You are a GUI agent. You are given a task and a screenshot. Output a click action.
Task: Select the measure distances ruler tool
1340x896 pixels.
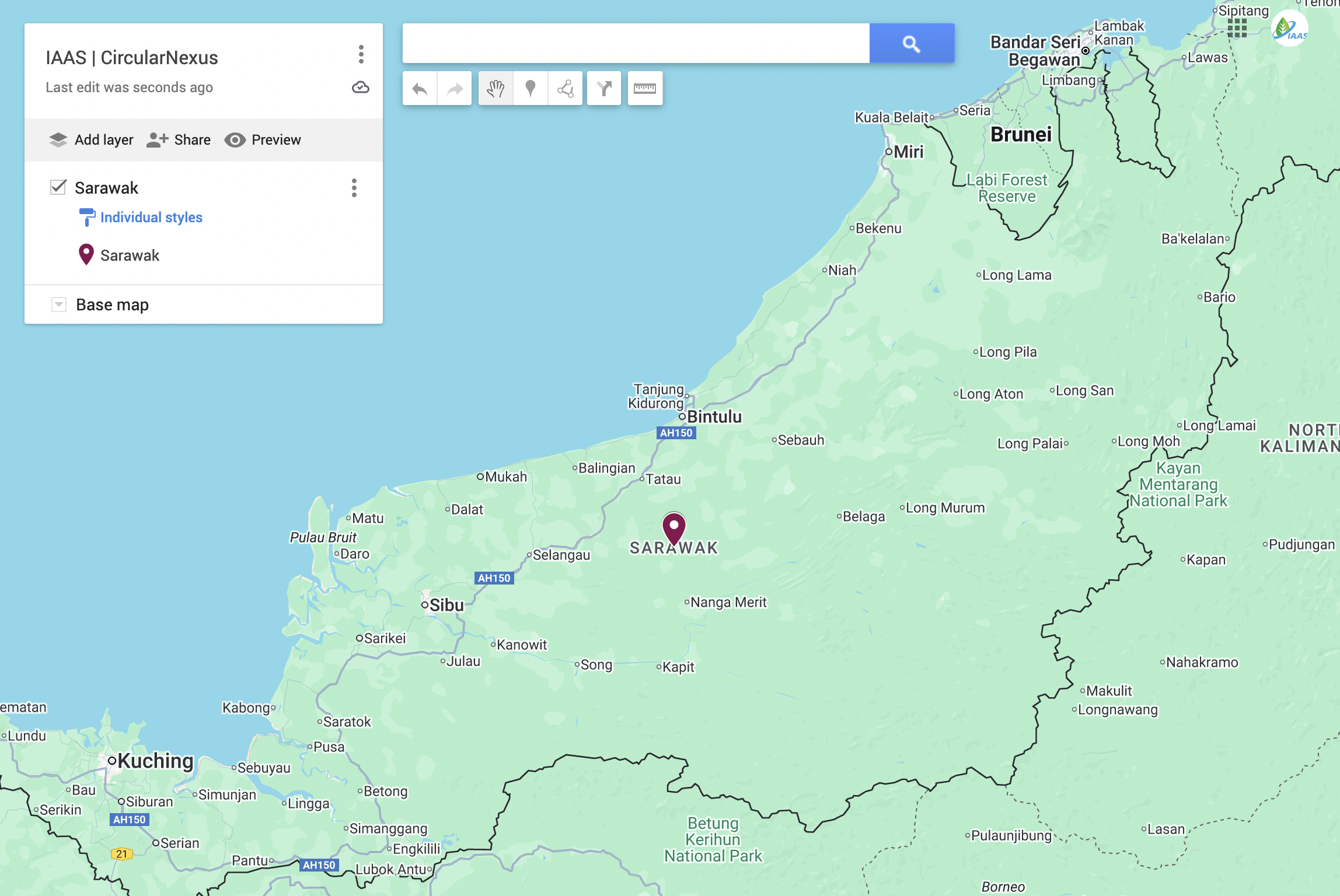(x=644, y=88)
